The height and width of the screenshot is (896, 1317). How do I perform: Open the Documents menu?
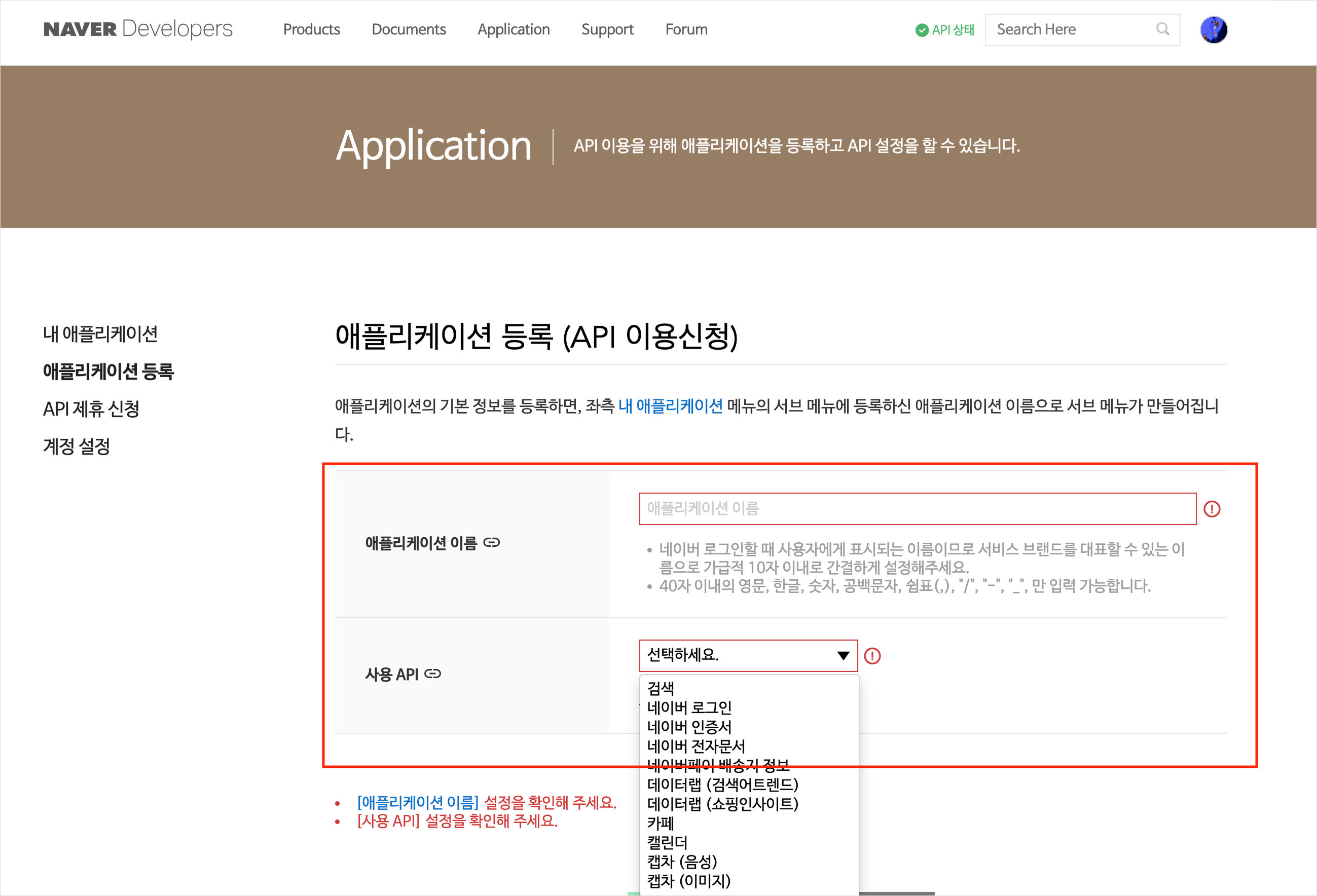(x=408, y=29)
